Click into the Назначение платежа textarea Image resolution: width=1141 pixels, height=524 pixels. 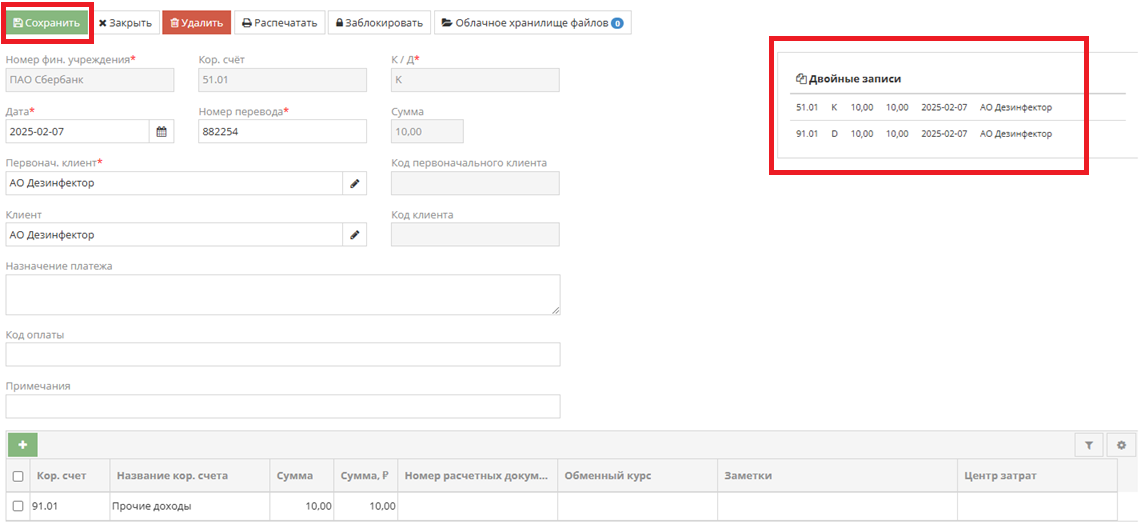coord(282,295)
